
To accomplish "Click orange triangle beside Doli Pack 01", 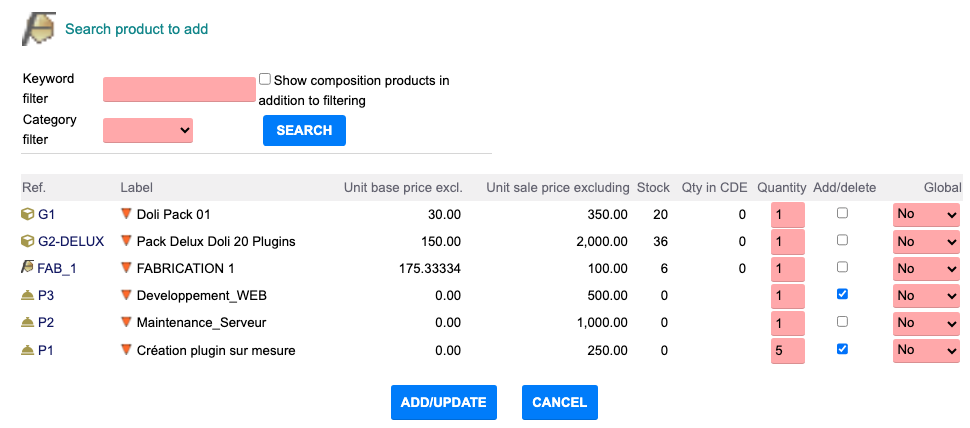I will (126, 214).
